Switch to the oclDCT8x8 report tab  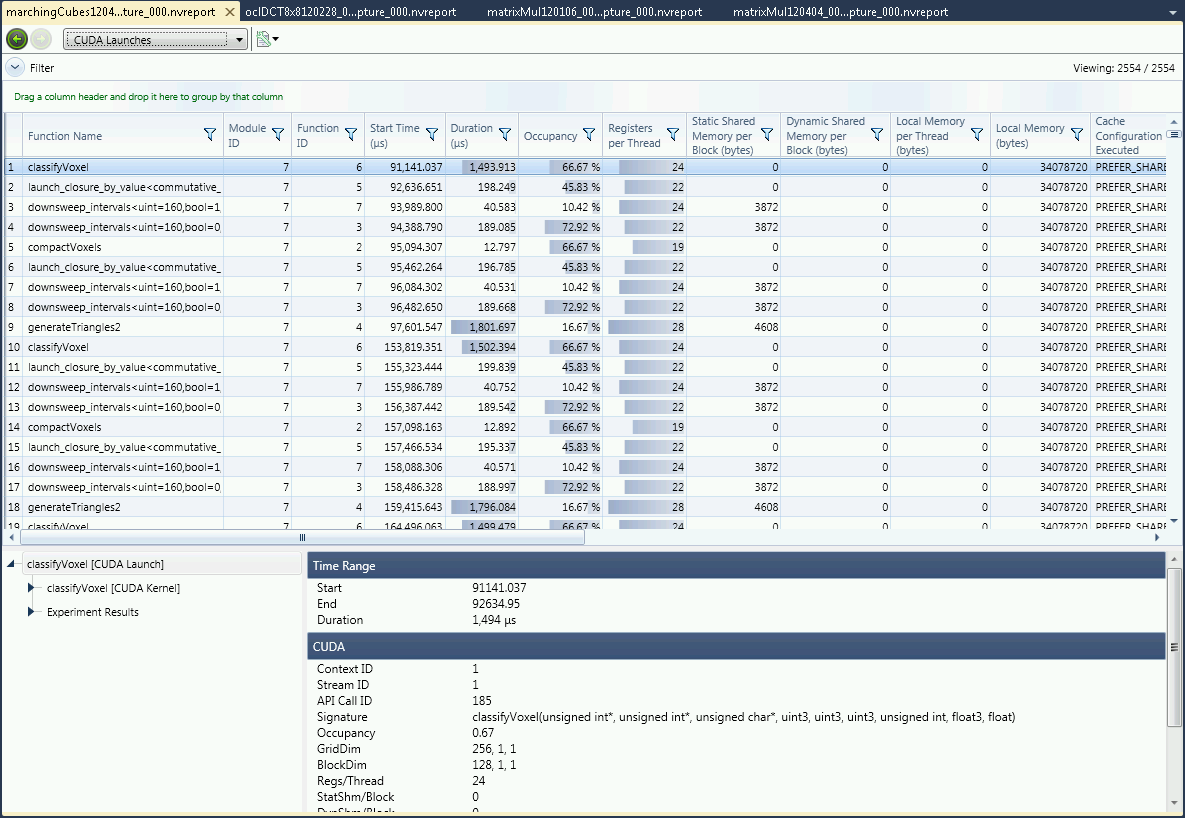pos(350,12)
